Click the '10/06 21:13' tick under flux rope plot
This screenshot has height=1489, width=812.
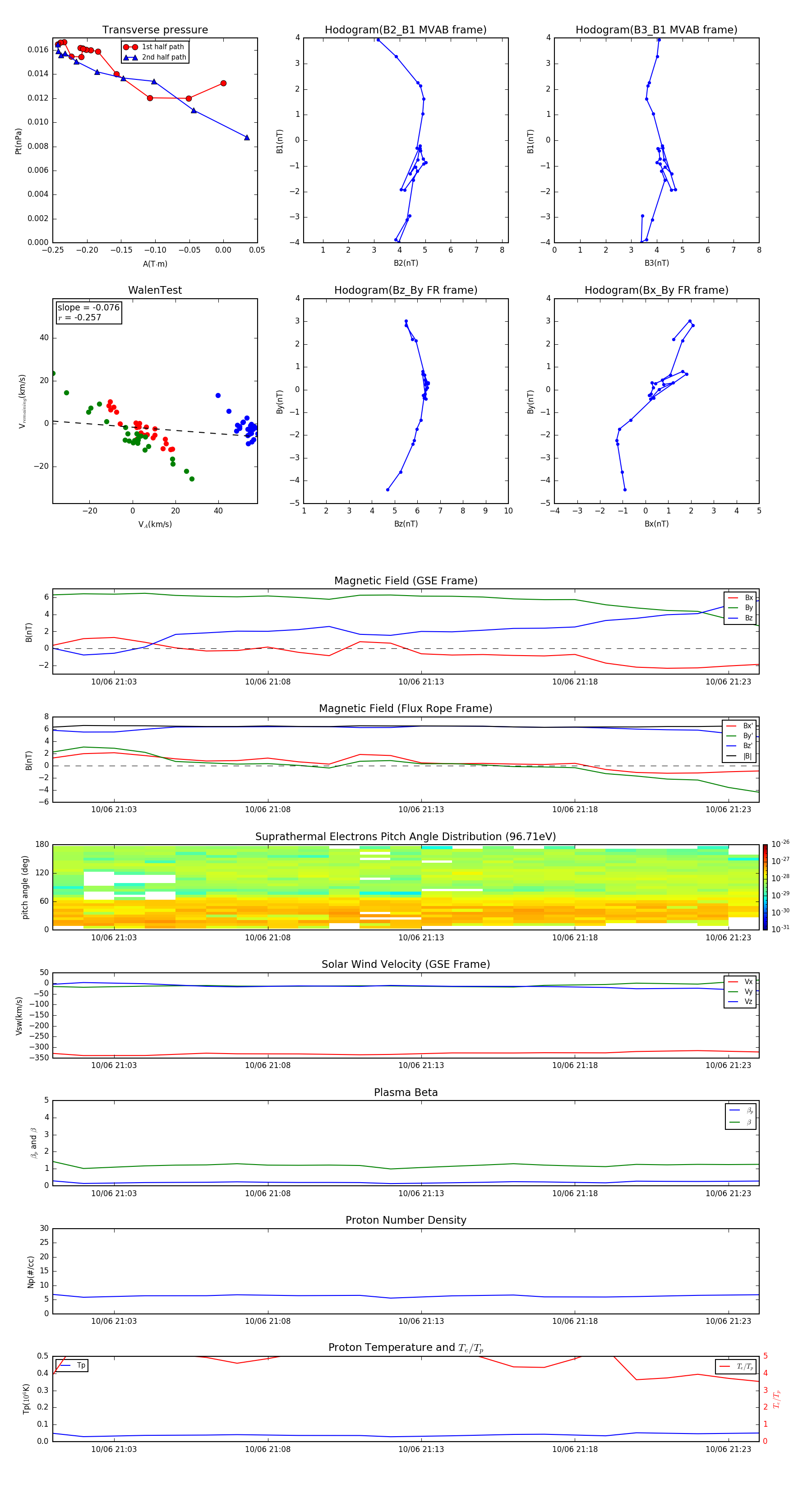[x=421, y=810]
